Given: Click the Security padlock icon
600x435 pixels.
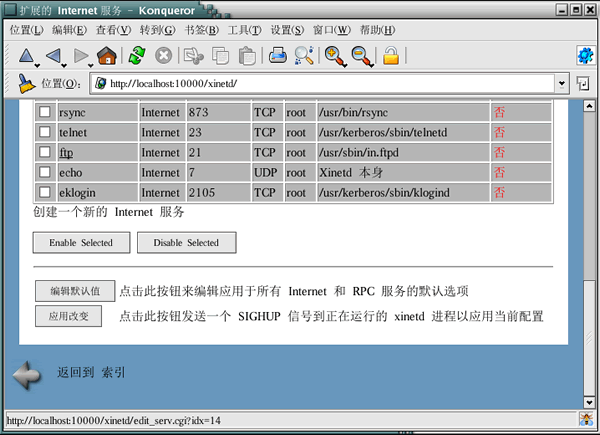Looking at the screenshot, I should pos(391,55).
